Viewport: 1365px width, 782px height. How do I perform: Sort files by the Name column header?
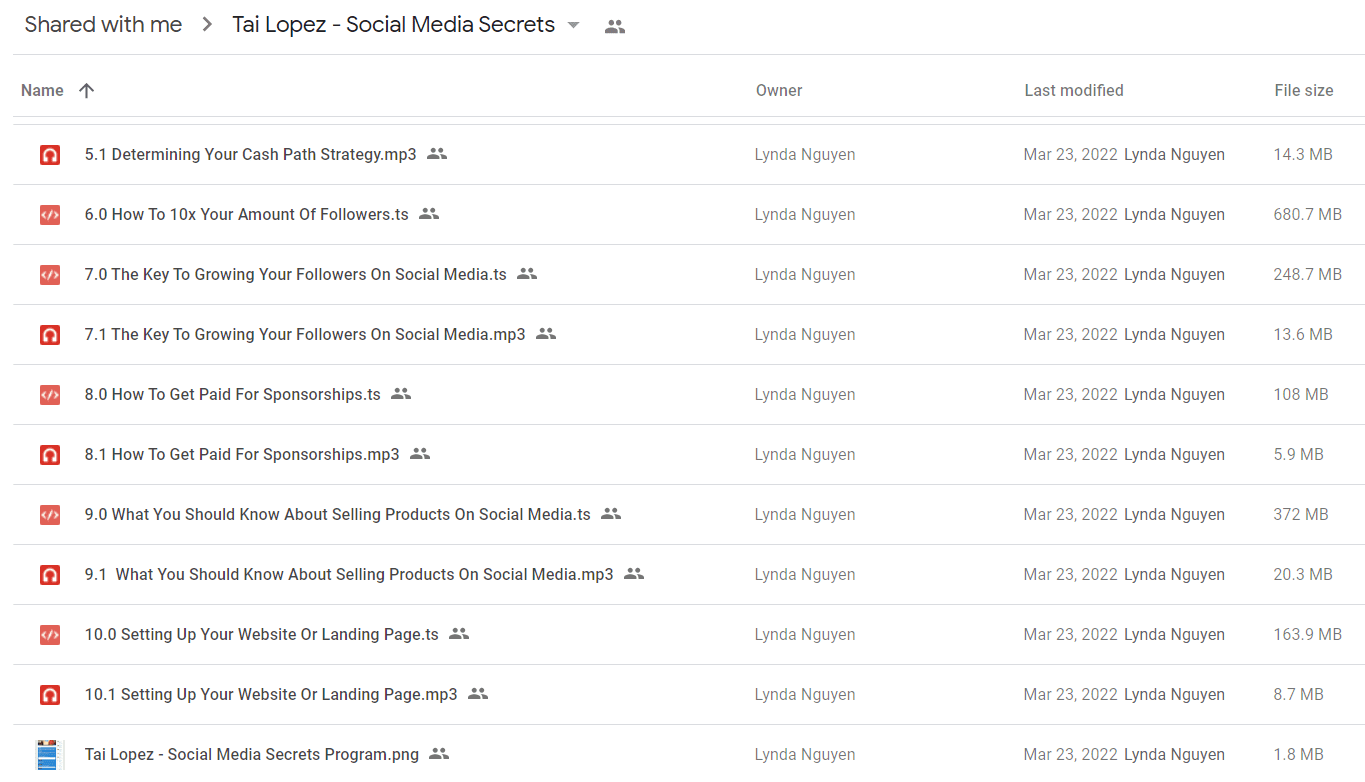point(42,90)
